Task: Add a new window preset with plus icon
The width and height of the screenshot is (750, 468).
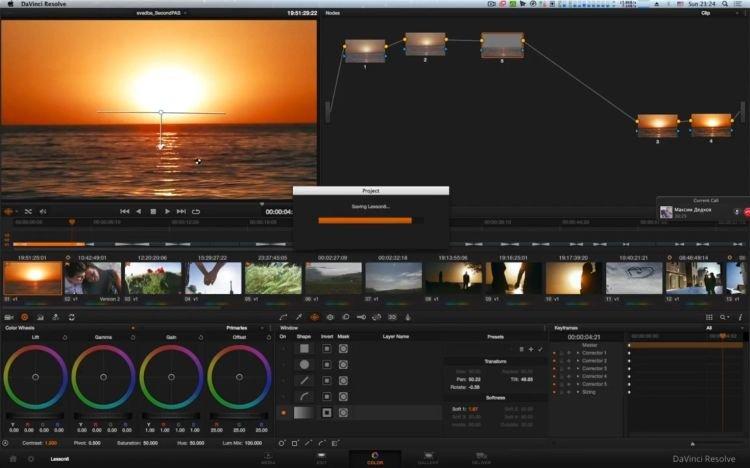Action: [x=531, y=349]
